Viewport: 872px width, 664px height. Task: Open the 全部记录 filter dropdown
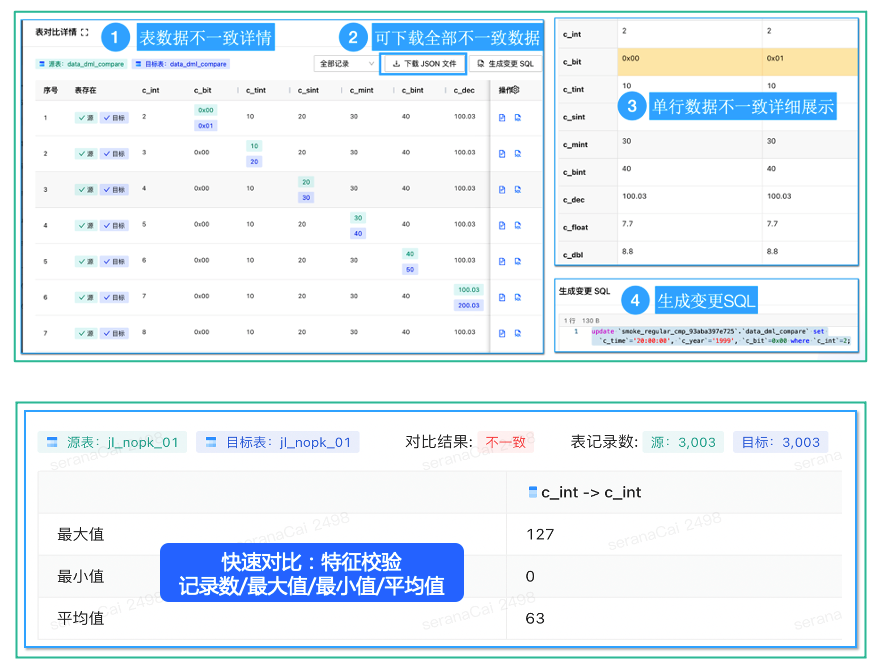pyautogui.click(x=346, y=64)
